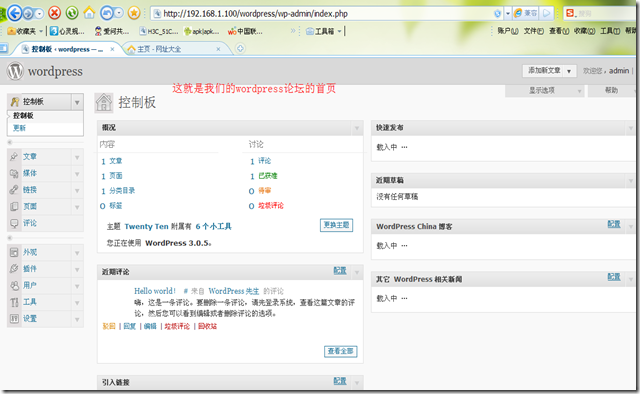Open the 账户(U) menu
Image resolution: width=640 pixels, height=394 pixels.
pyautogui.click(x=508, y=31)
